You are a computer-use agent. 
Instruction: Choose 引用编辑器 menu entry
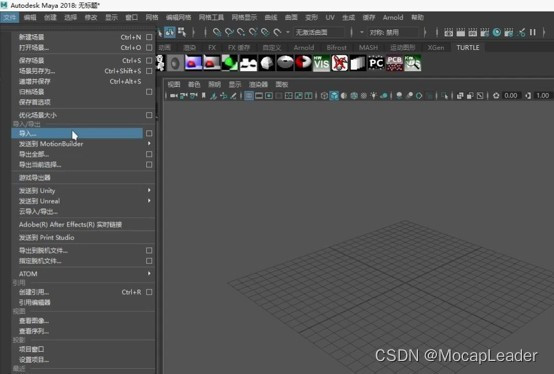coord(83,302)
